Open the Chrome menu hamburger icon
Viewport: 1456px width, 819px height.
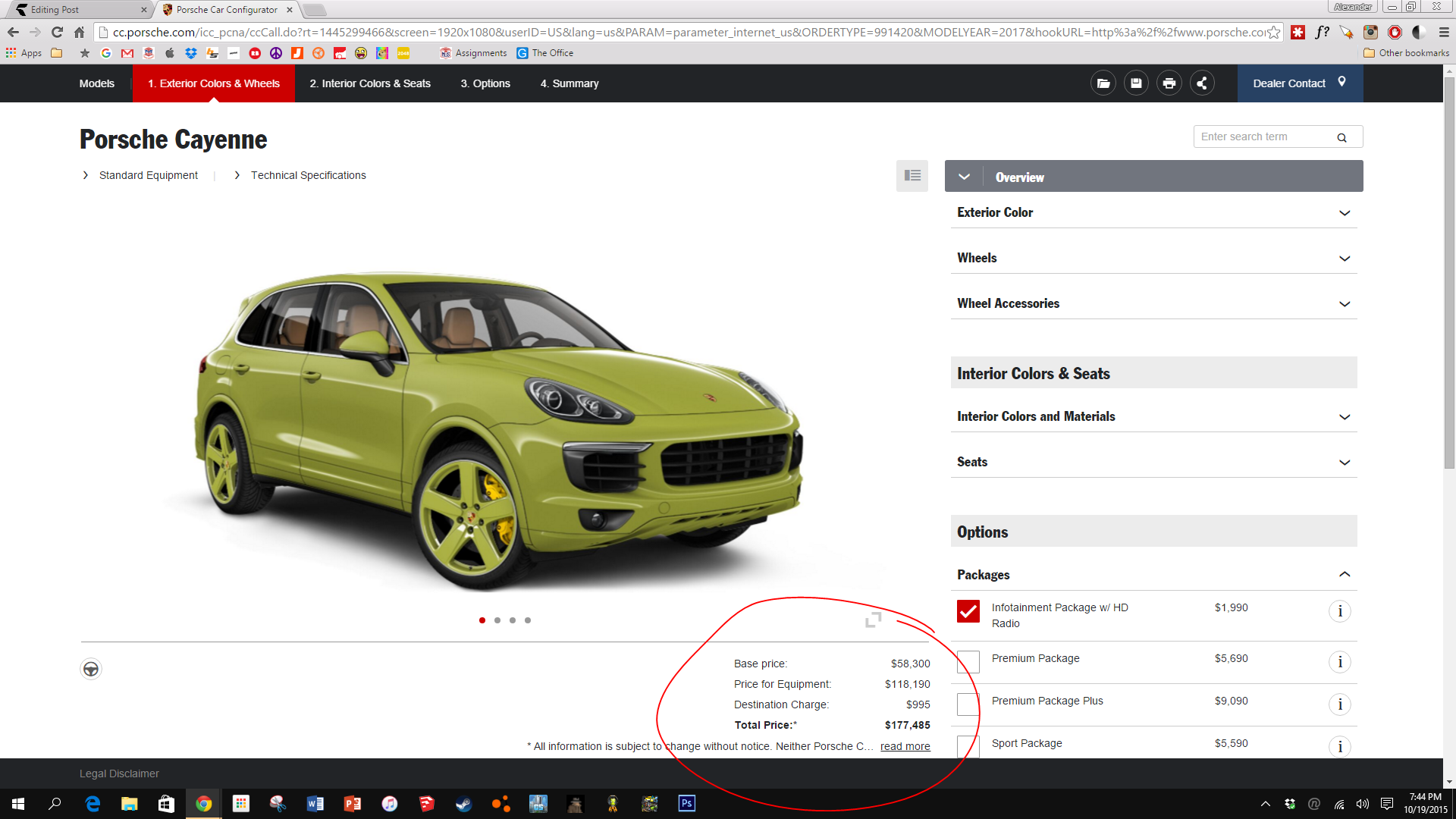1444,32
